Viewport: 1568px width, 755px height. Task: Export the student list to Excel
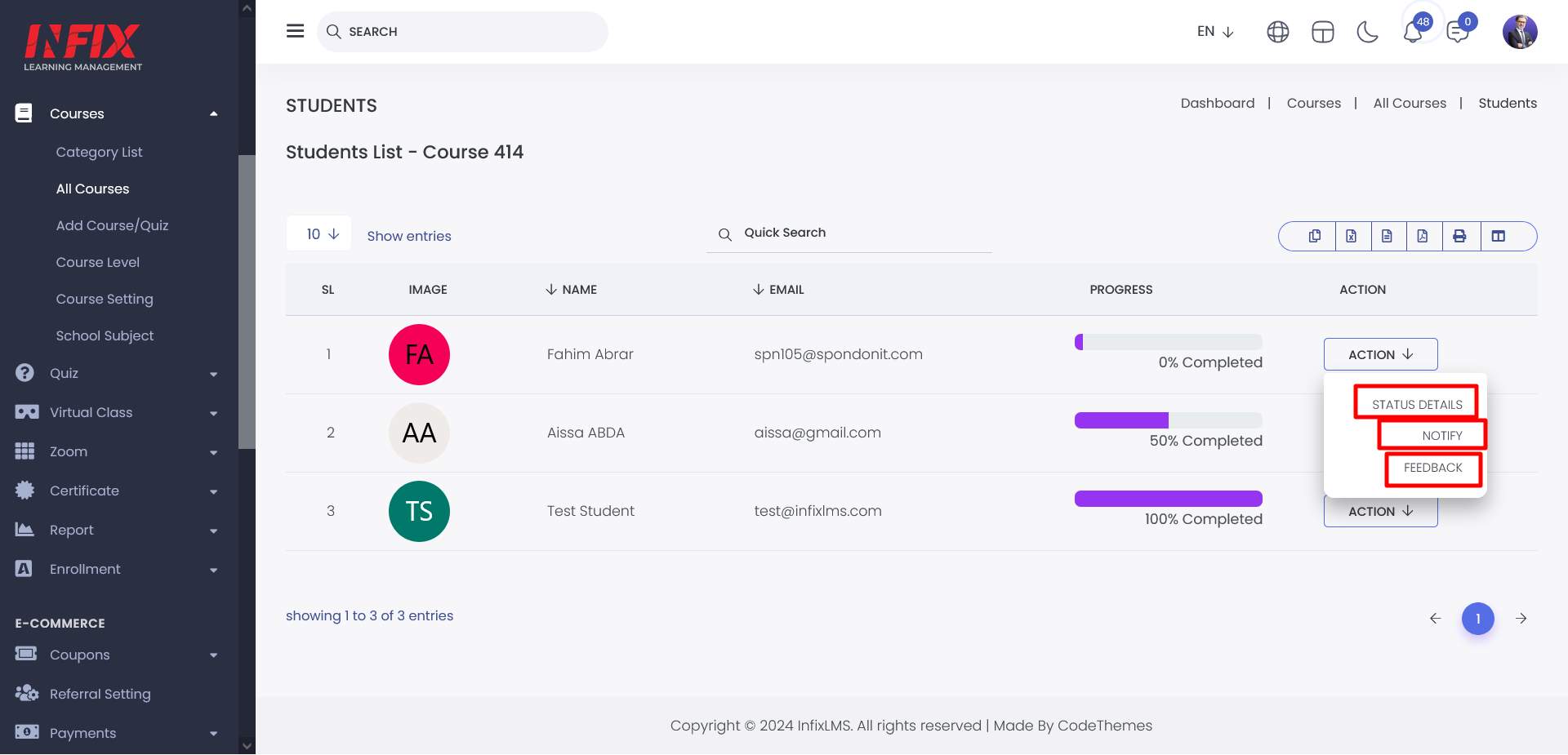(1351, 236)
